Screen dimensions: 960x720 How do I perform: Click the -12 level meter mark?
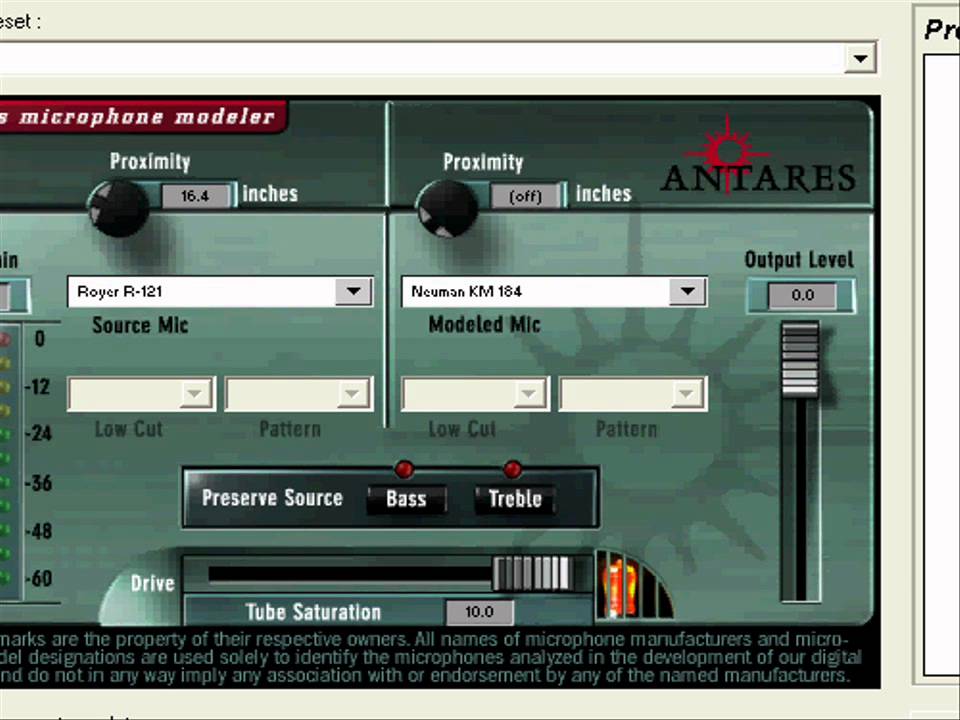tap(37, 387)
